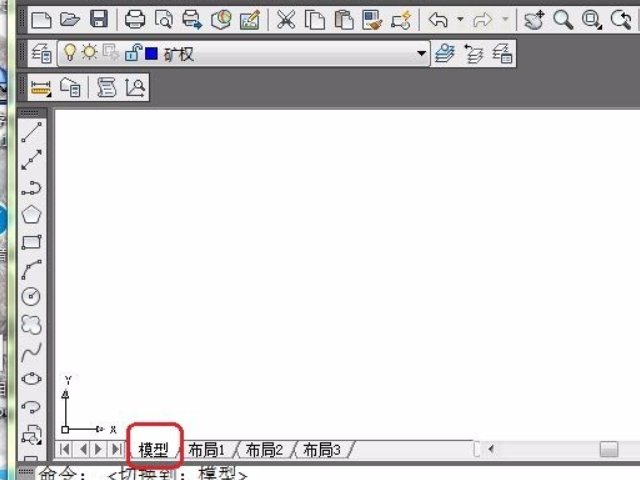
Task: Click the Region/Mass Properties icon
Action: [70, 87]
